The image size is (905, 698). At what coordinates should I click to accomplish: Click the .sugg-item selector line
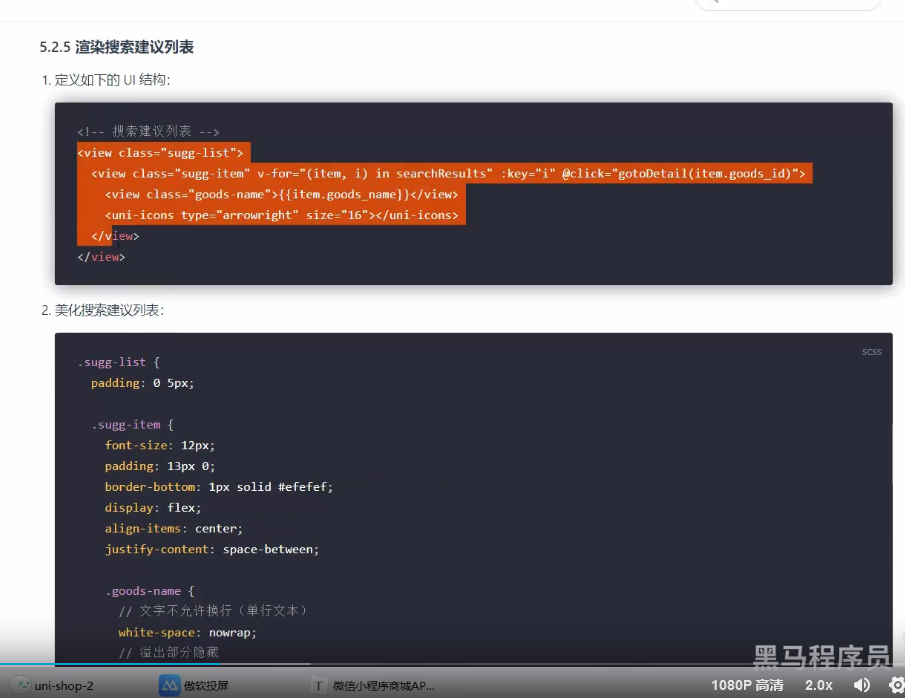pyautogui.click(x=132, y=425)
